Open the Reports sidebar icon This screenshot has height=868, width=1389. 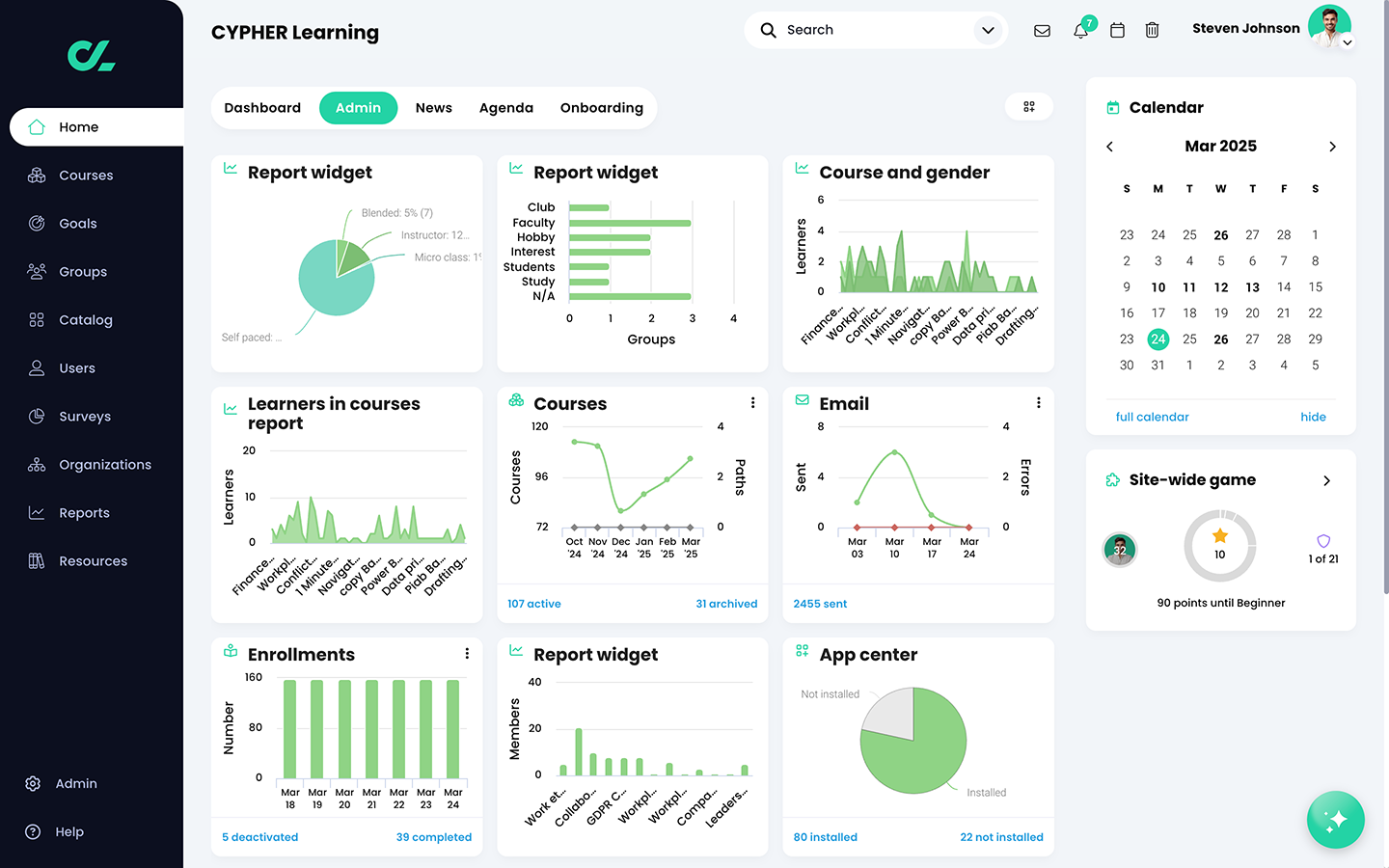point(36,512)
